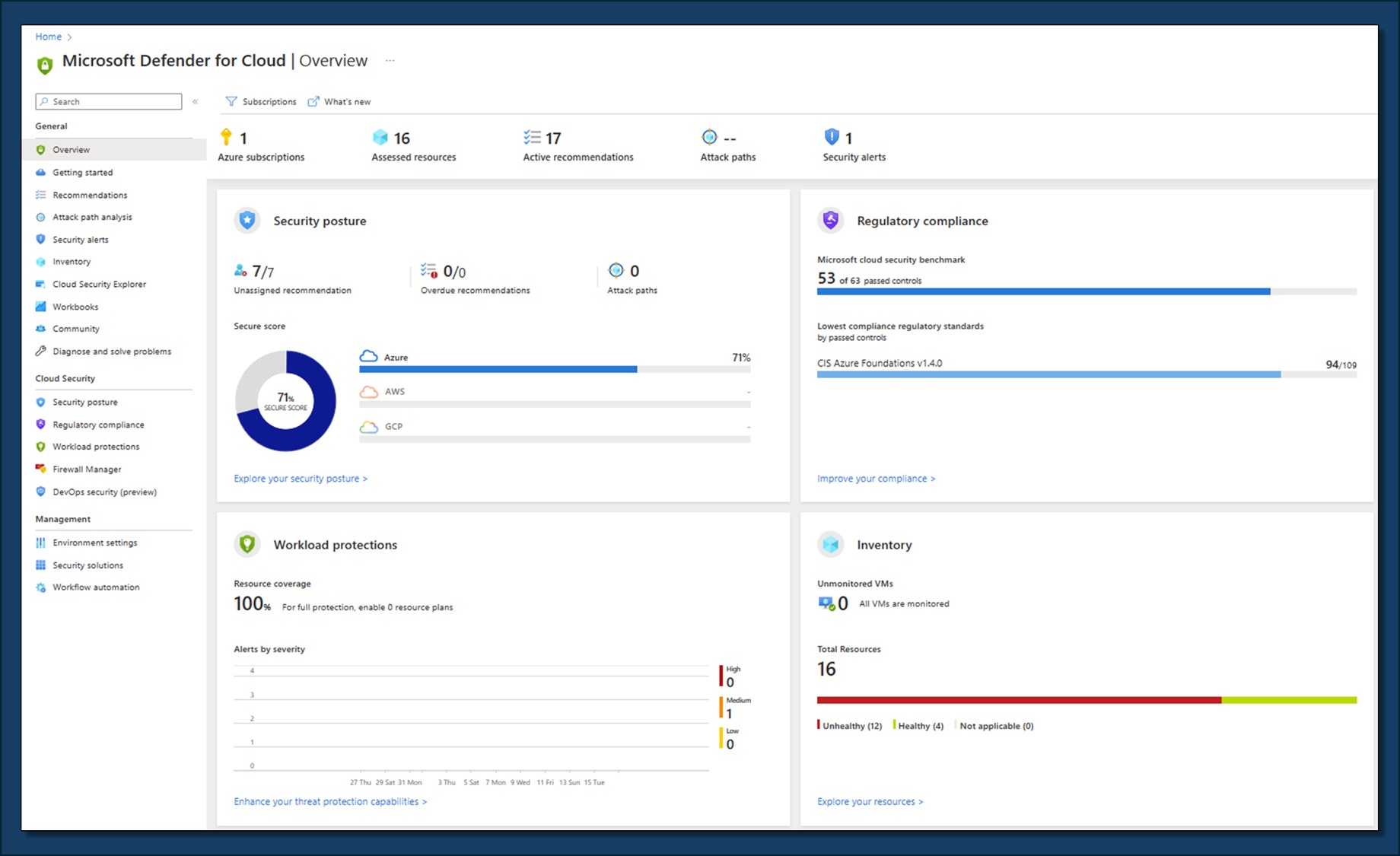Click Improve your compliance link
Viewport: 1400px width, 856px height.
[876, 479]
